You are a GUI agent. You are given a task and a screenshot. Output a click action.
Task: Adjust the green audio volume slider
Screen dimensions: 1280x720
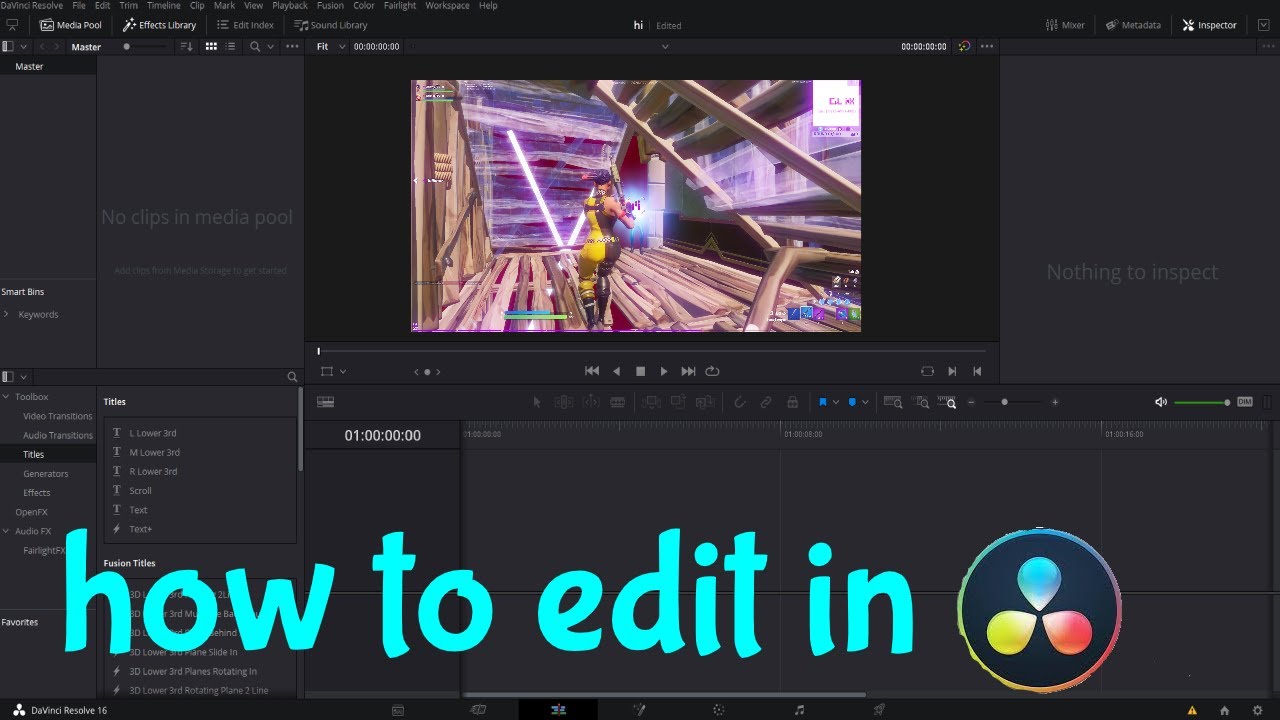1201,402
